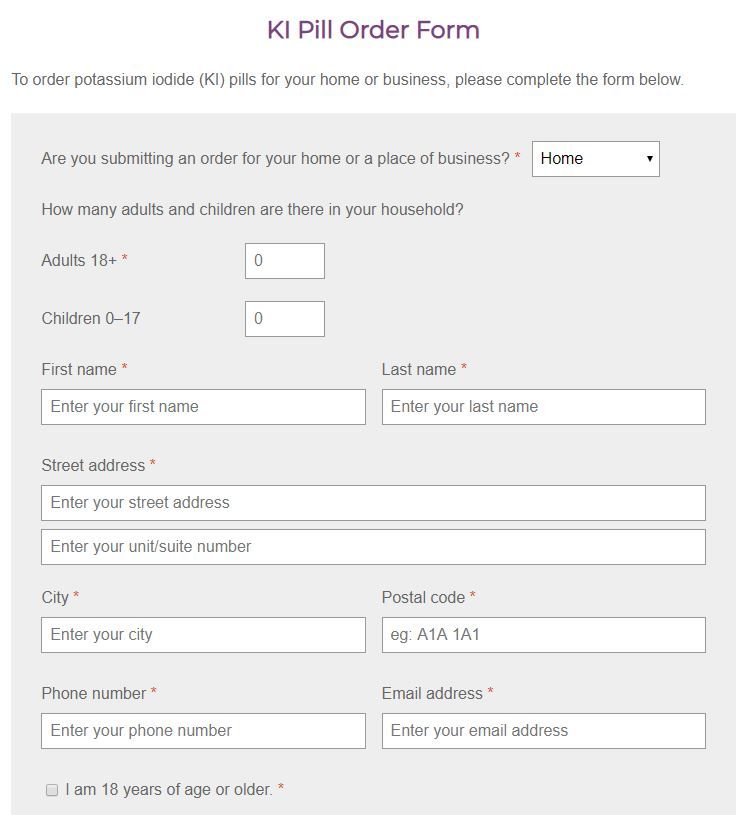Image resolution: width=742 pixels, height=815 pixels.
Task: Click the phone number input field
Action: coord(203,731)
